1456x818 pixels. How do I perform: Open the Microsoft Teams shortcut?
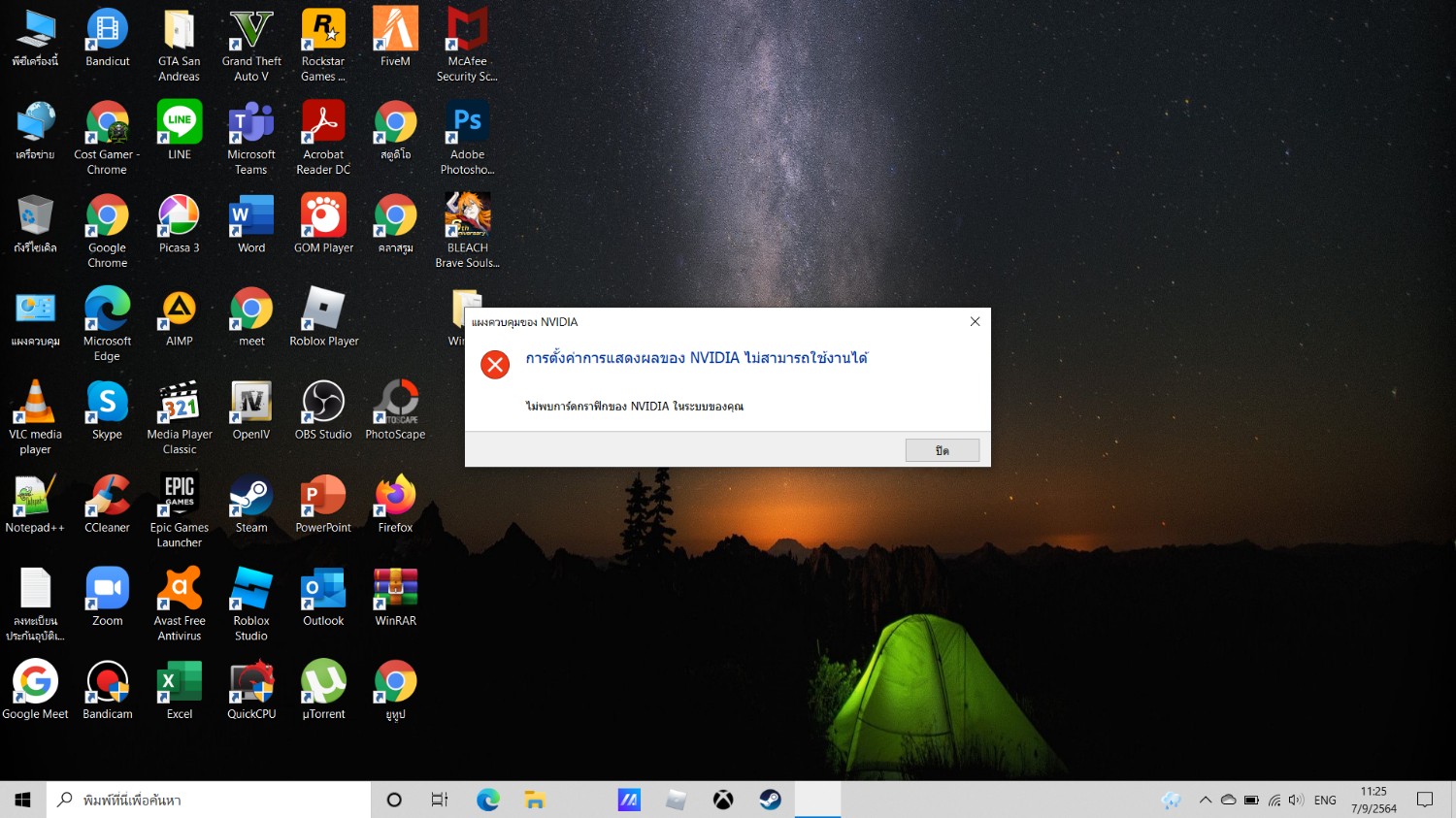click(251, 138)
